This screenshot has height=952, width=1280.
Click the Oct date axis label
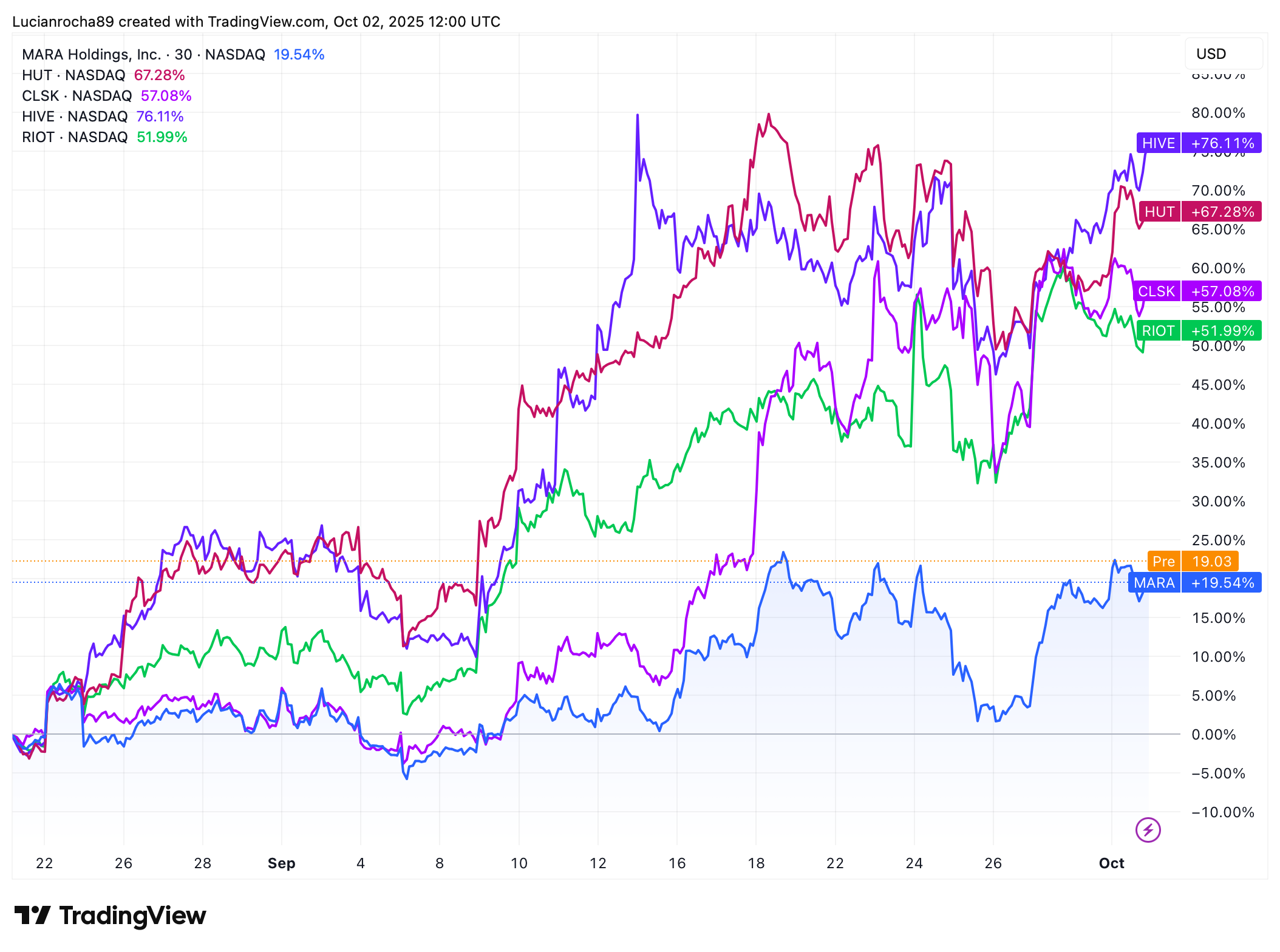point(1111,863)
